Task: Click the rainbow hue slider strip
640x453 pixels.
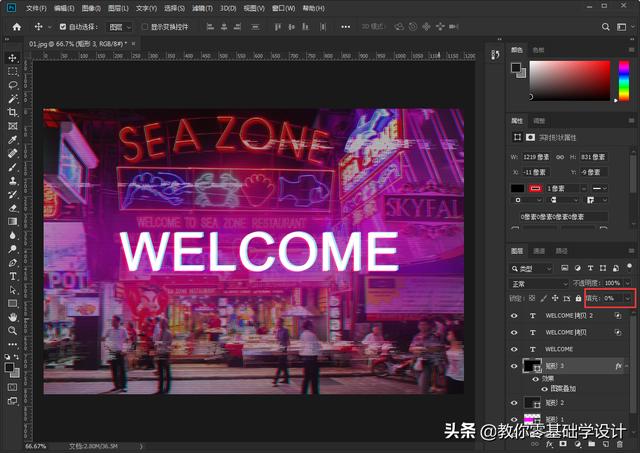Action: point(624,80)
